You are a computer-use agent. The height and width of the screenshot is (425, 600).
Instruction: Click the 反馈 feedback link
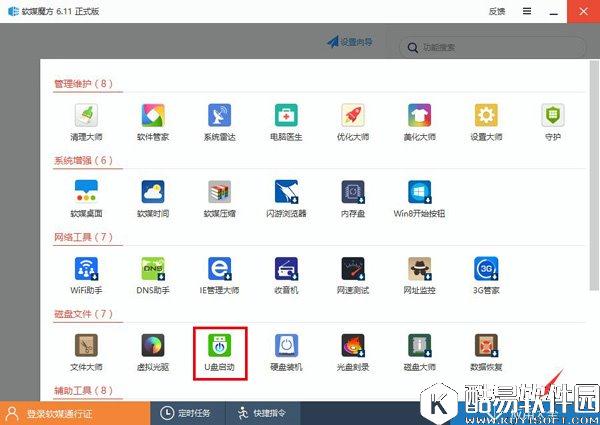pyautogui.click(x=497, y=11)
